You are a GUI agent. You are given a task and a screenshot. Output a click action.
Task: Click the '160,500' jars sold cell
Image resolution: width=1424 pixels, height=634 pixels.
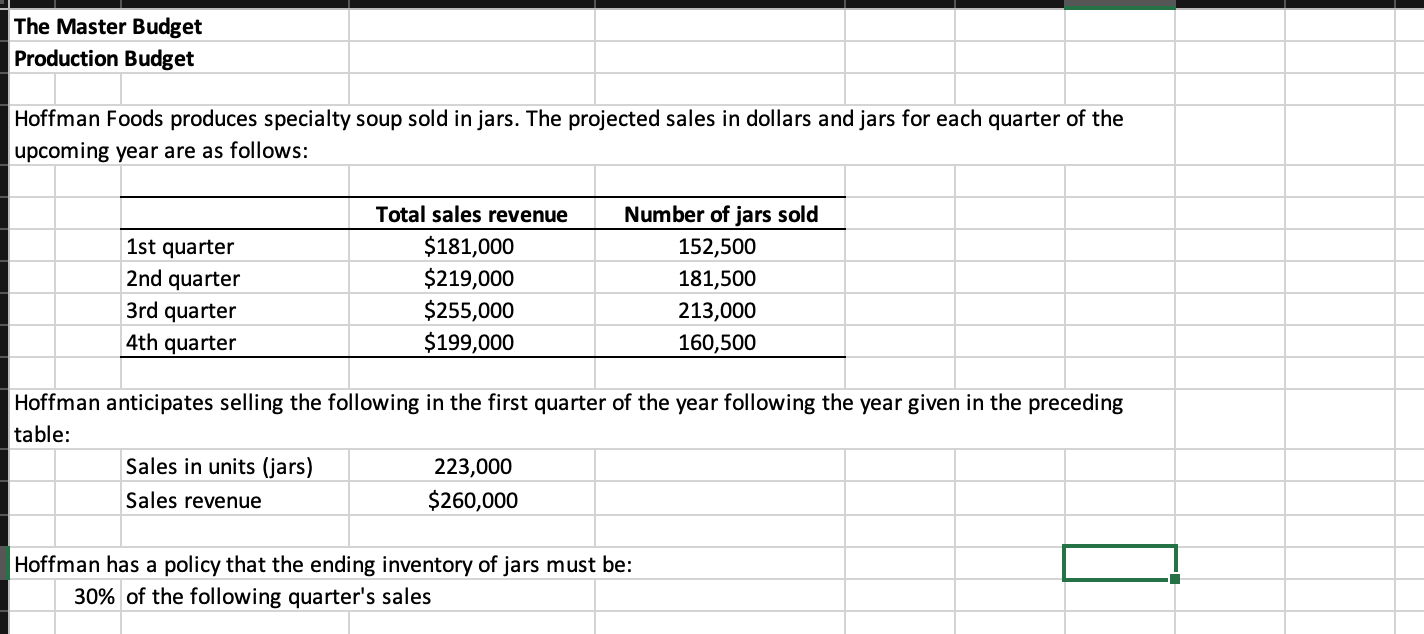pyautogui.click(x=721, y=342)
